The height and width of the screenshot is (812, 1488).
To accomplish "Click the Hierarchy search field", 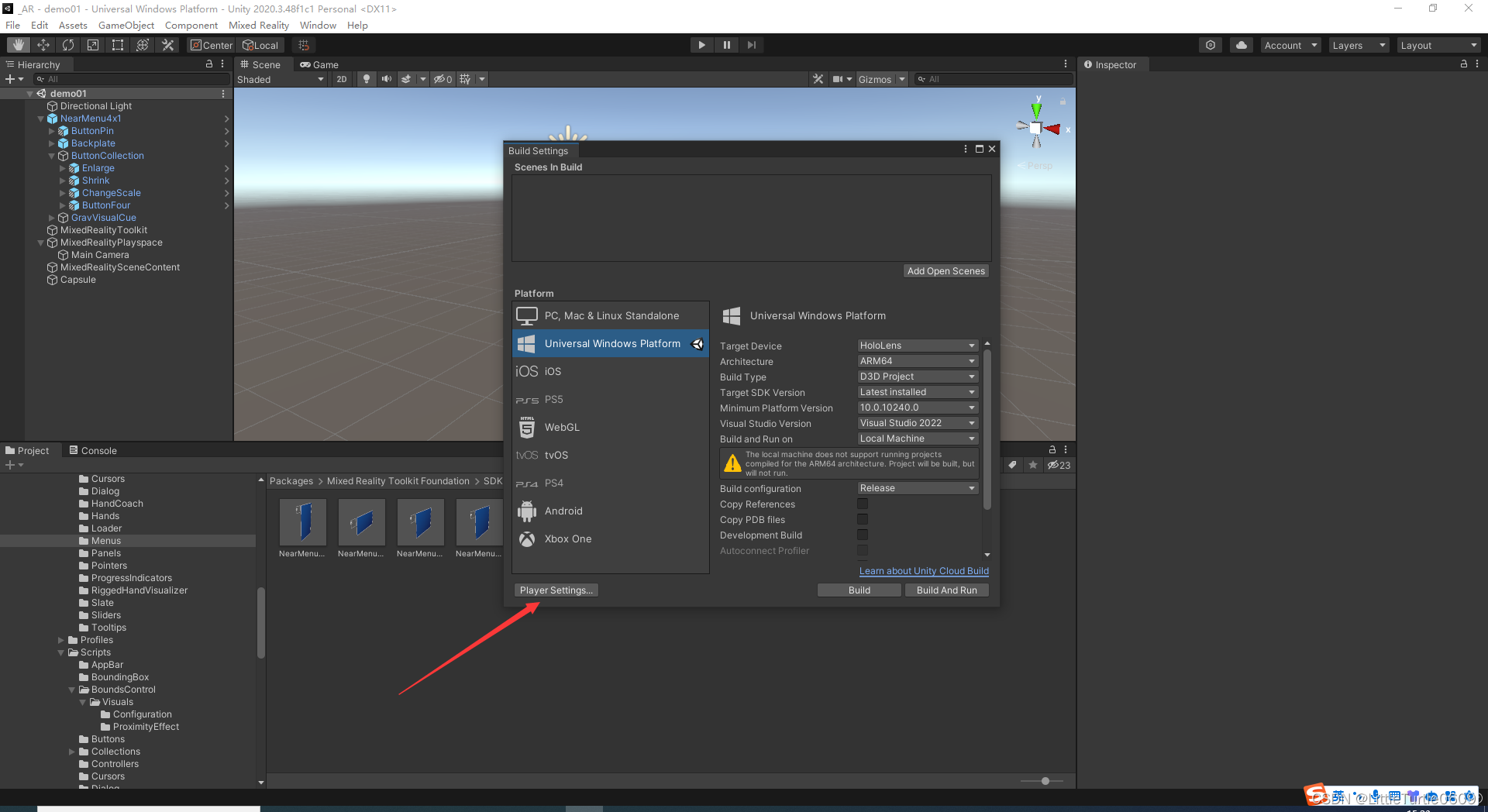I will click(132, 79).
